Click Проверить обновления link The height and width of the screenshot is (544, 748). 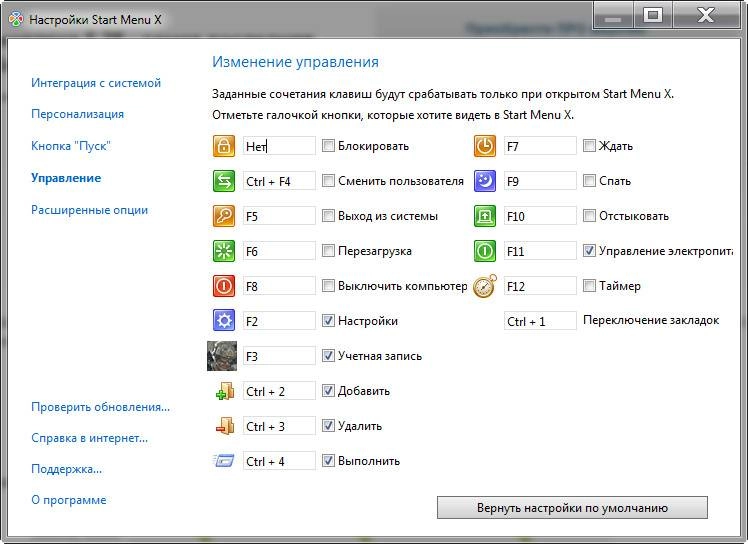point(100,407)
